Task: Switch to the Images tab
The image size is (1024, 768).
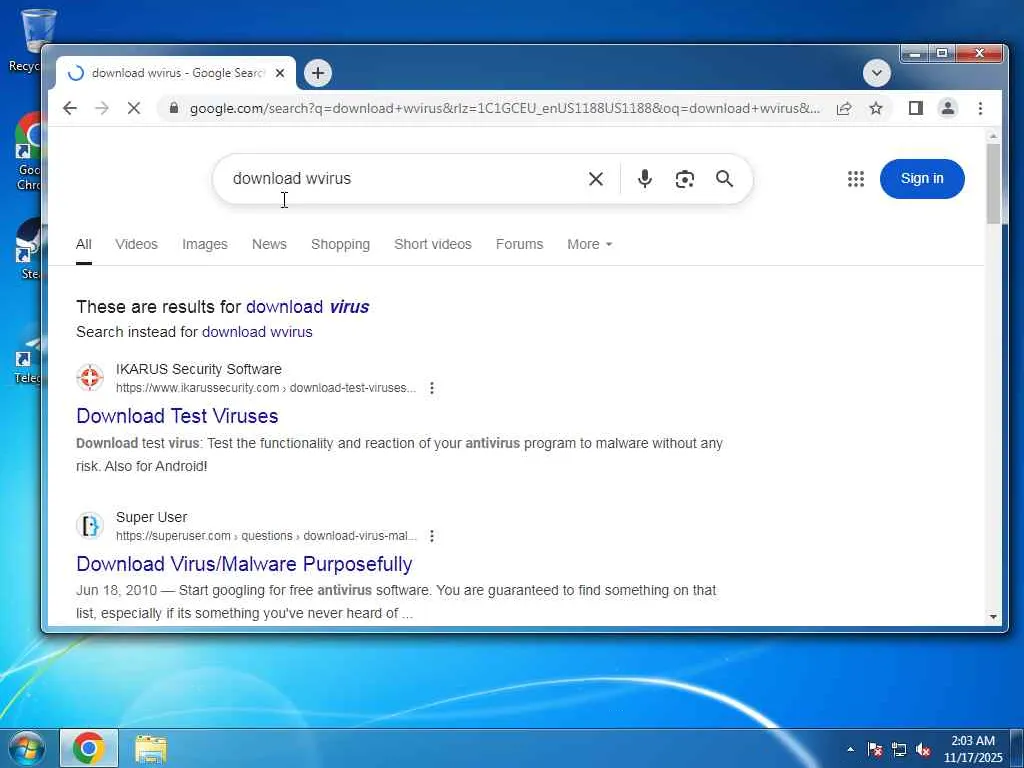Action: pyautogui.click(x=204, y=244)
